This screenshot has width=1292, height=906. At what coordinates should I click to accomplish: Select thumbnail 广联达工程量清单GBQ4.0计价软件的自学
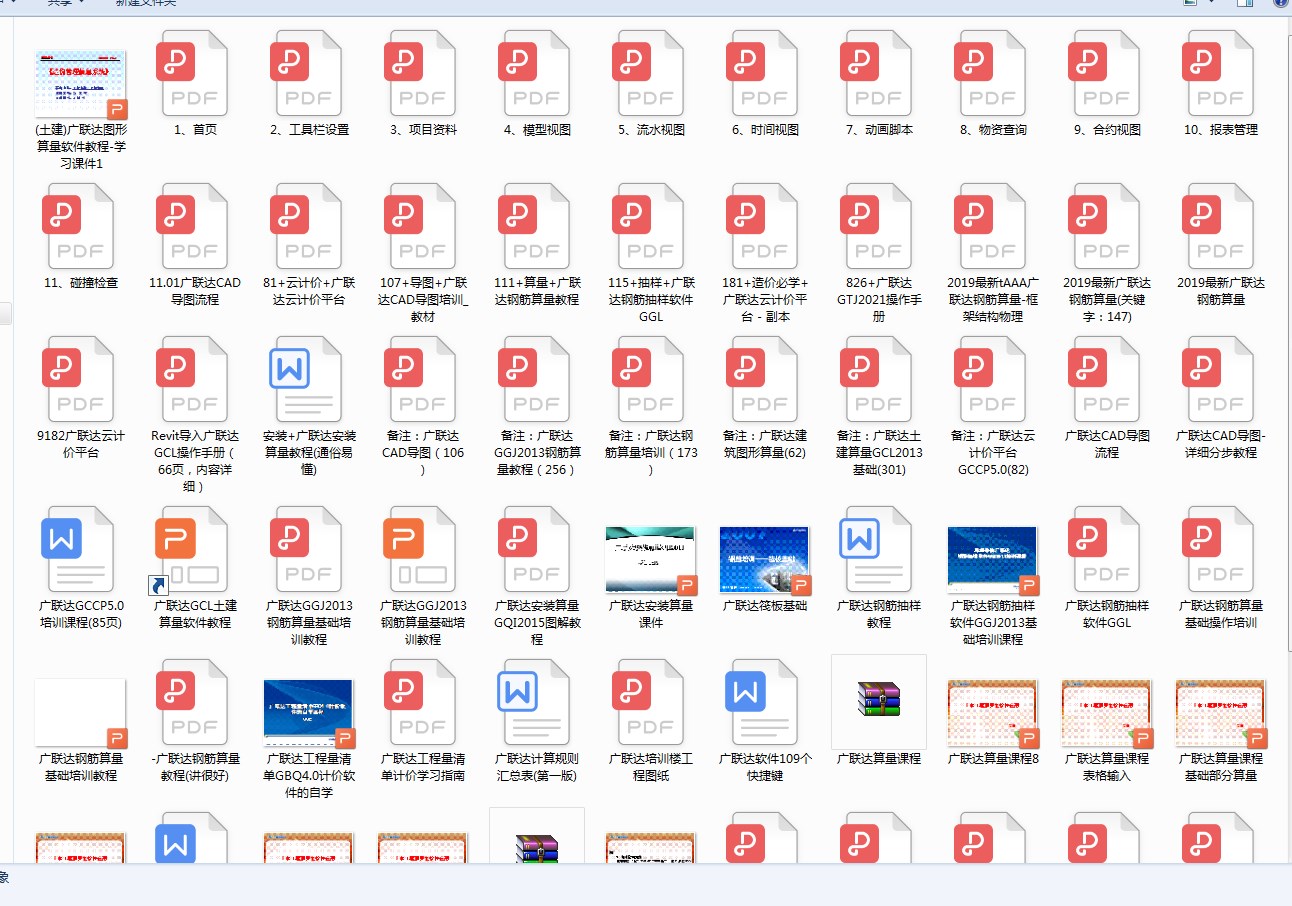click(x=309, y=713)
